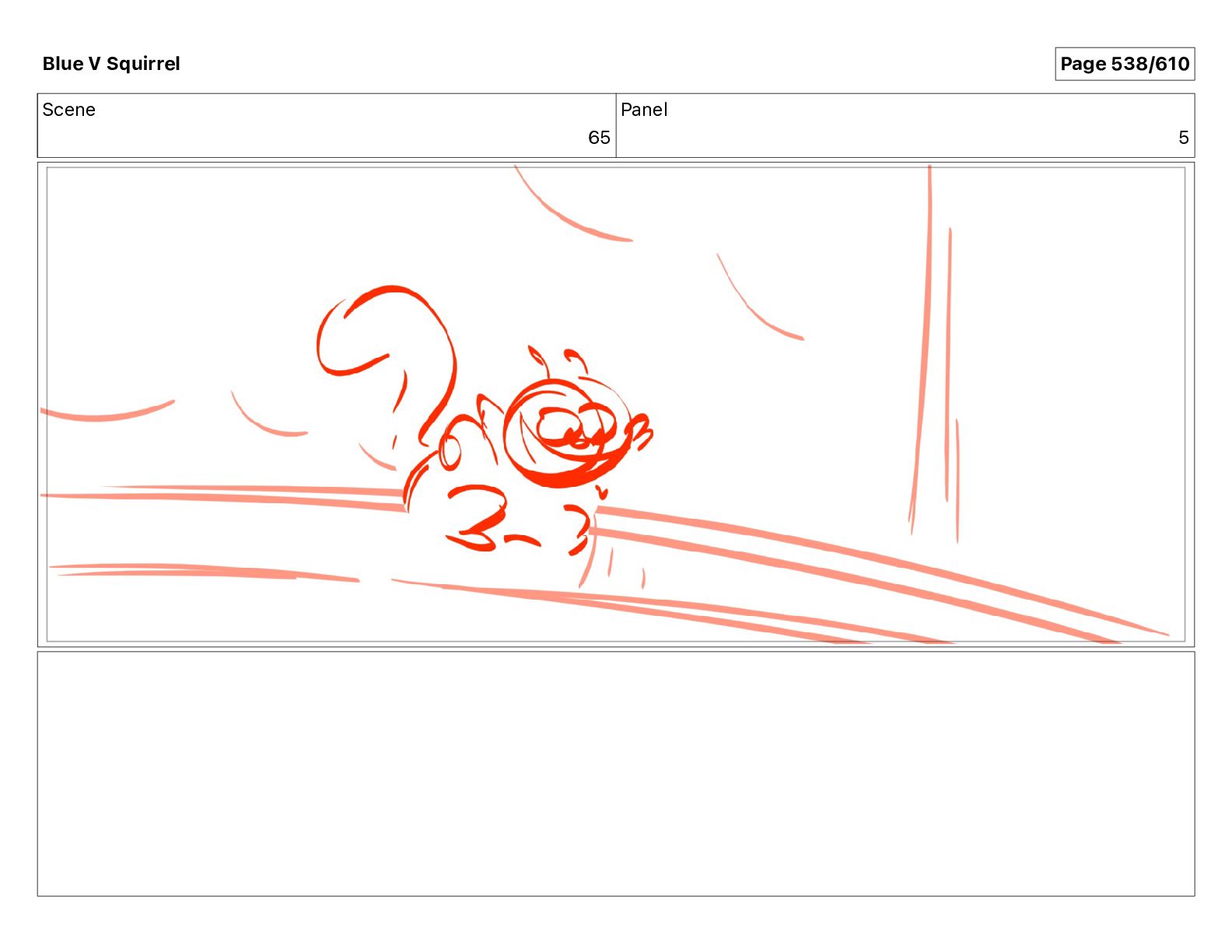Click the 'Scene' label
This screenshot has height=952, width=1232.
point(68,110)
